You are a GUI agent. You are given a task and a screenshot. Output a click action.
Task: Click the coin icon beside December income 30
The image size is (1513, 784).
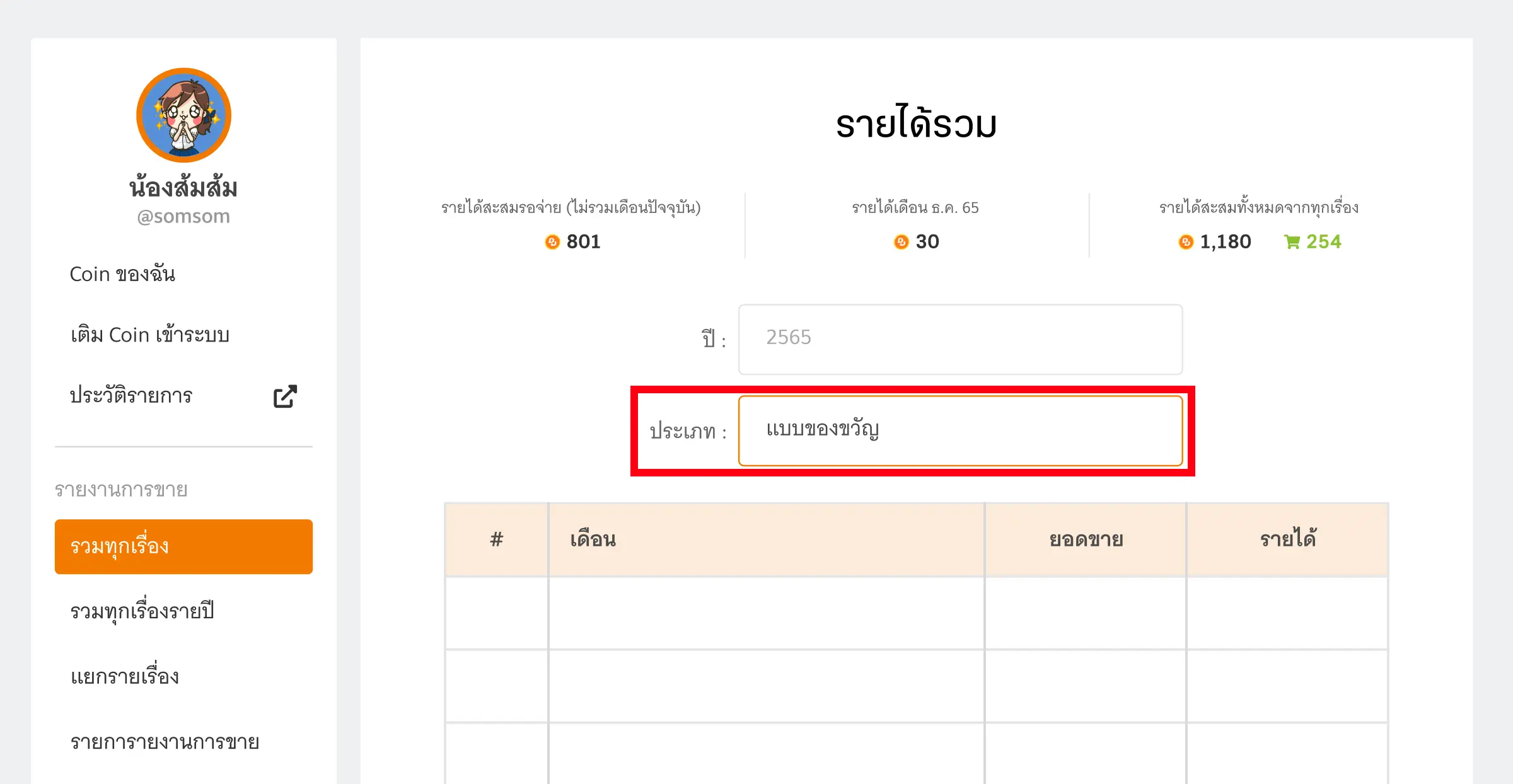(900, 242)
